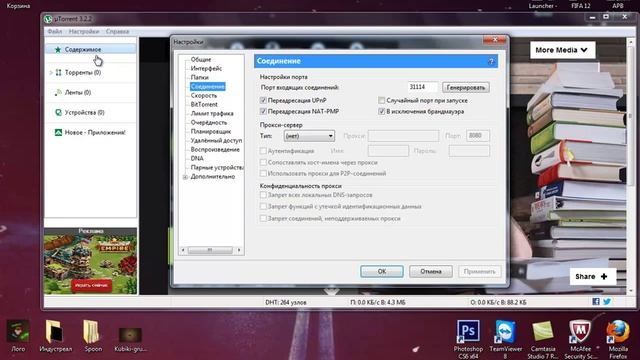Check Сопоставлять хост-имена через прокси
This screenshot has width=640, height=360.
click(263, 162)
